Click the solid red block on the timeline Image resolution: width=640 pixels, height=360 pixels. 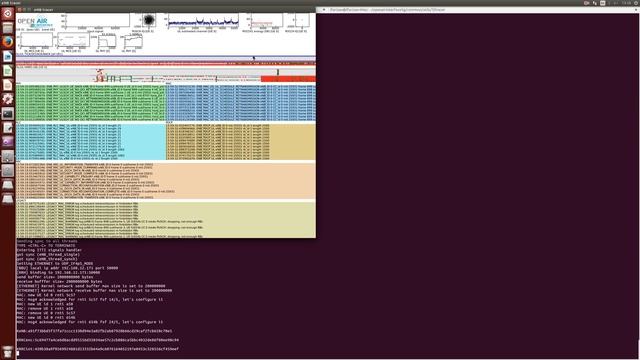pos(288,79)
